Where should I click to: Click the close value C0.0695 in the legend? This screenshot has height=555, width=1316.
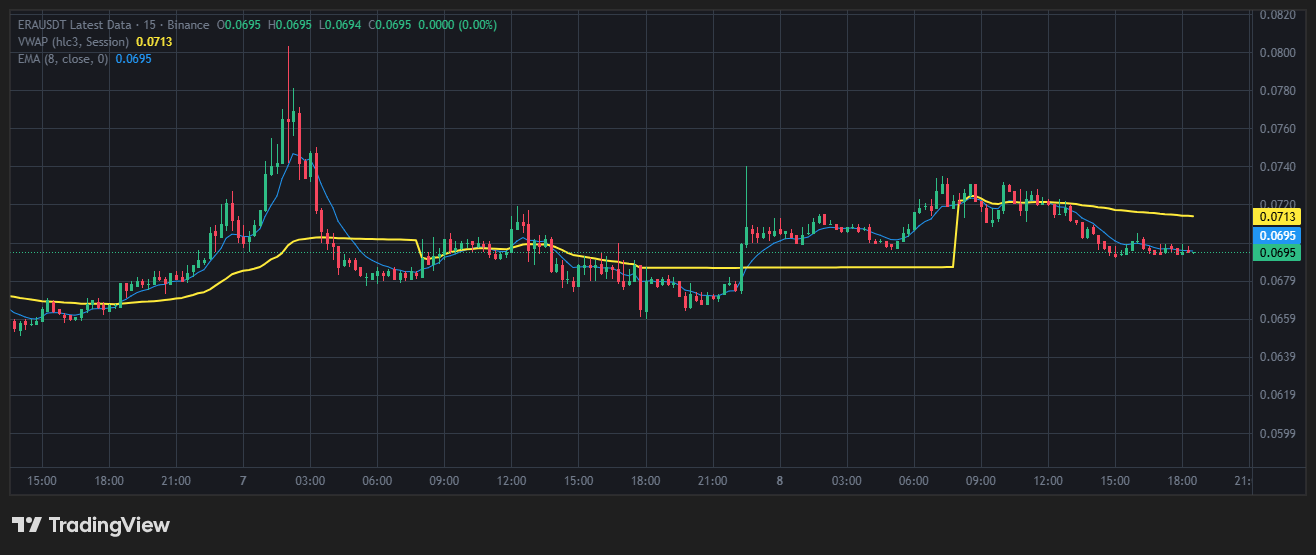coord(389,24)
